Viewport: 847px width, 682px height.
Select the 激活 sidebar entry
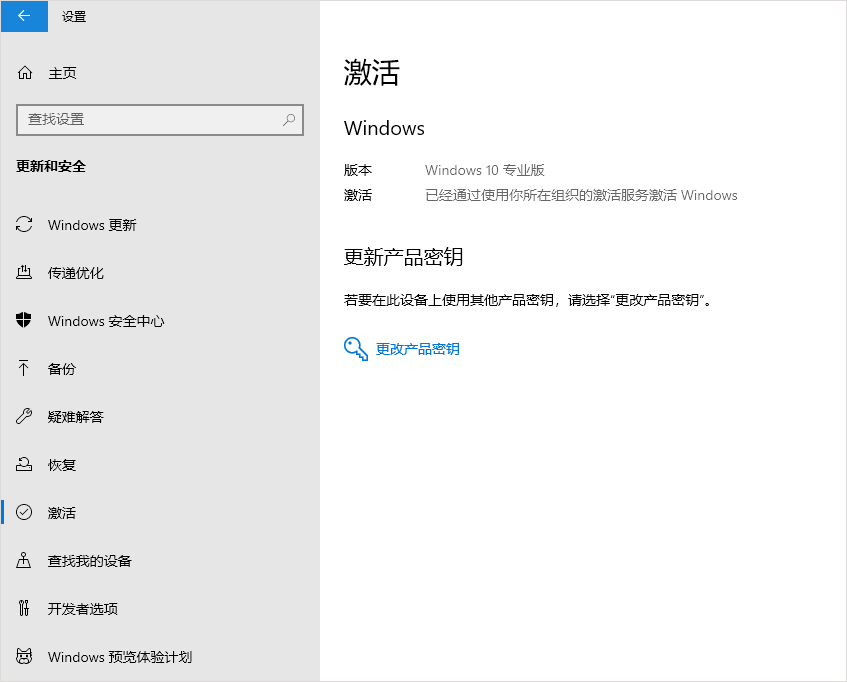tap(62, 512)
